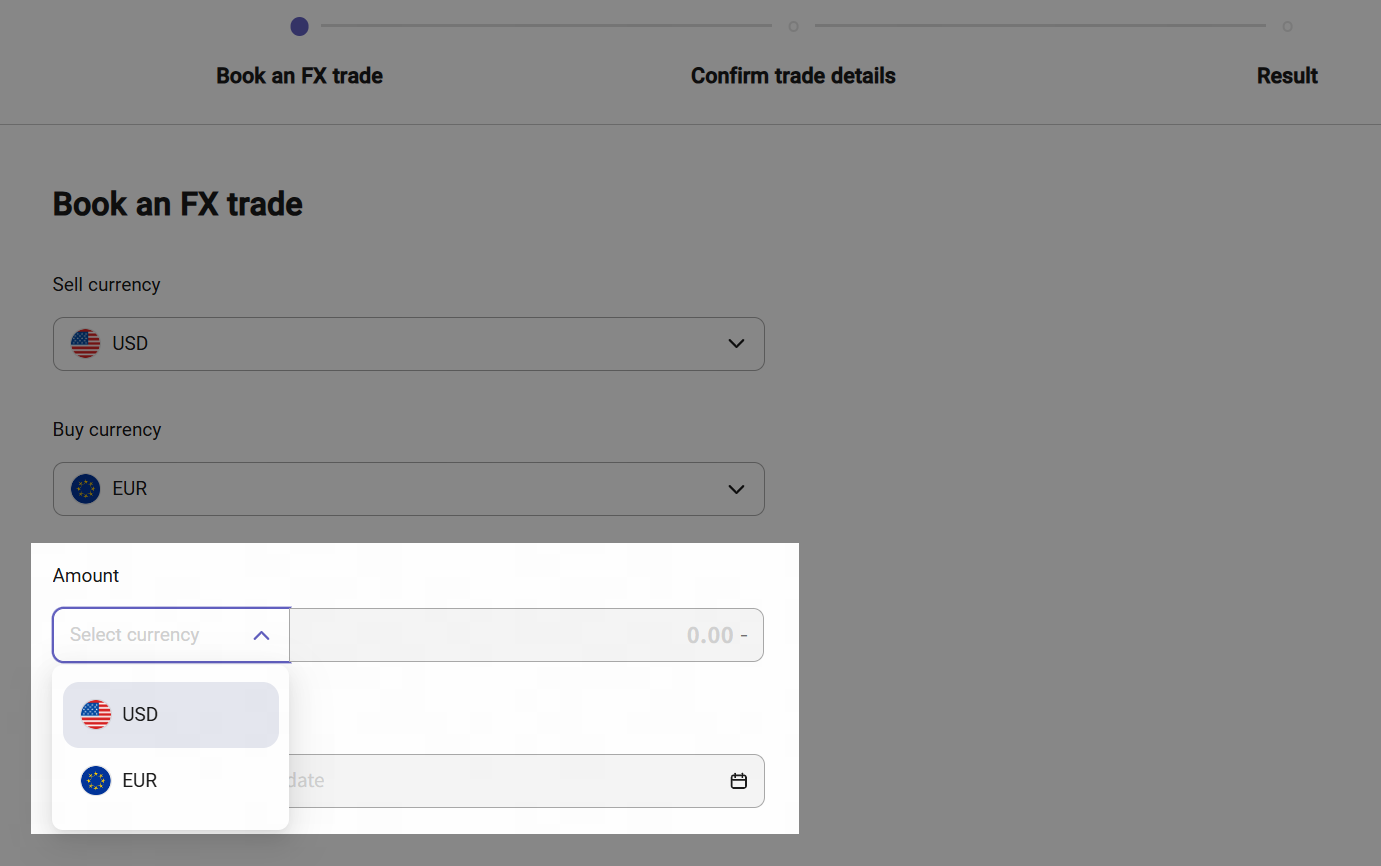Image resolution: width=1381 pixels, height=866 pixels.
Task: Click the US flag in Sell currency
Action: [x=86, y=344]
